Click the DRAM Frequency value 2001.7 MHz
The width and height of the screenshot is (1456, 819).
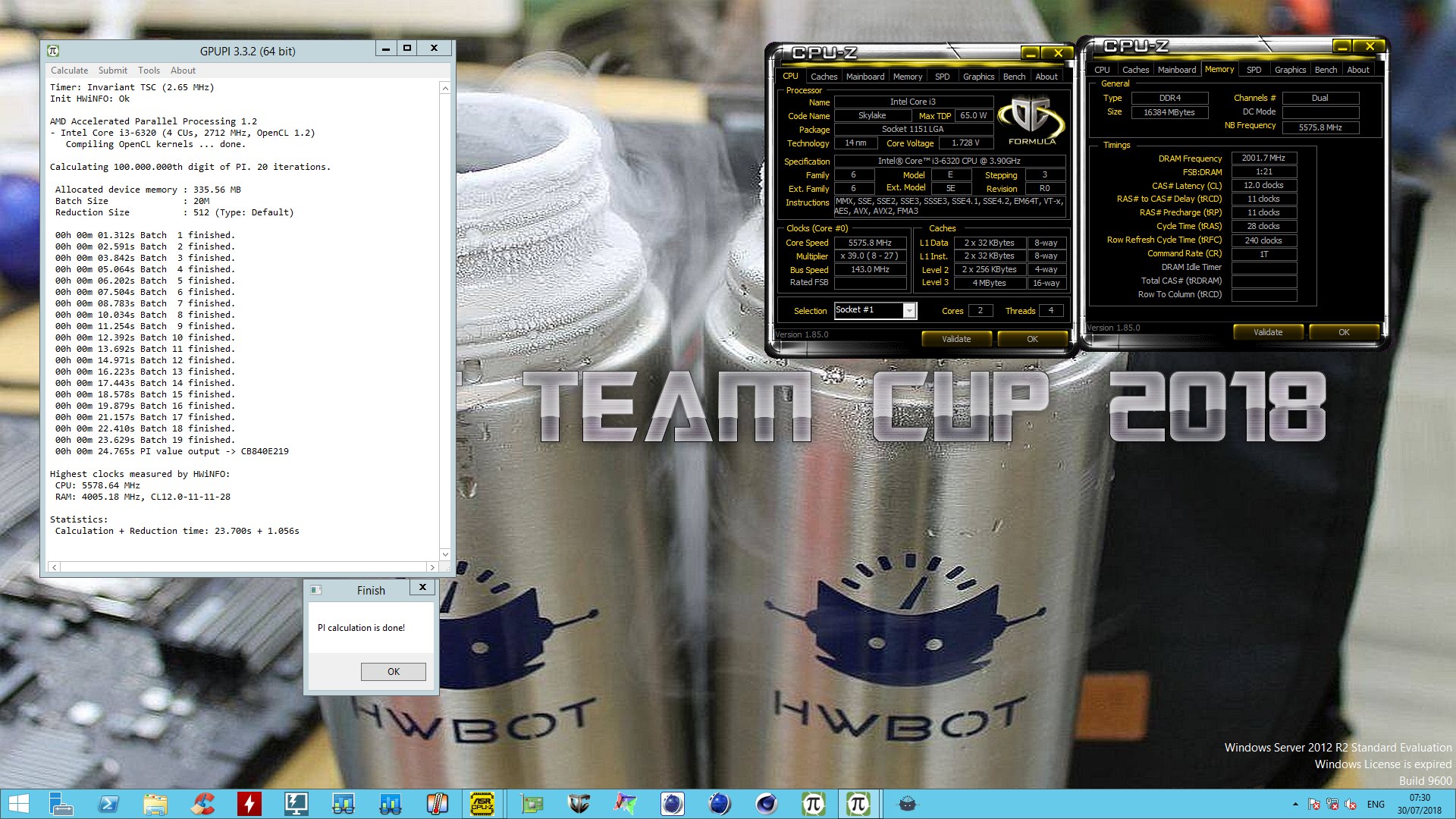[x=1263, y=158]
